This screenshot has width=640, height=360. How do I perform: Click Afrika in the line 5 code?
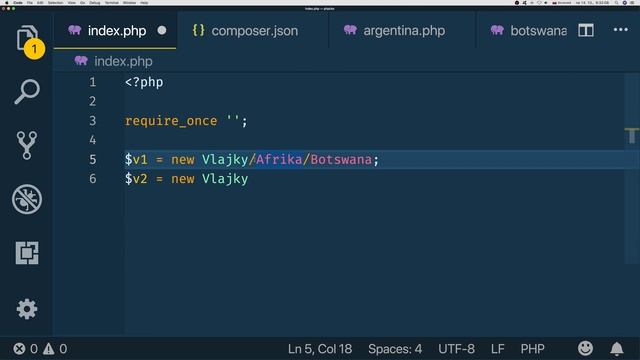pos(279,159)
